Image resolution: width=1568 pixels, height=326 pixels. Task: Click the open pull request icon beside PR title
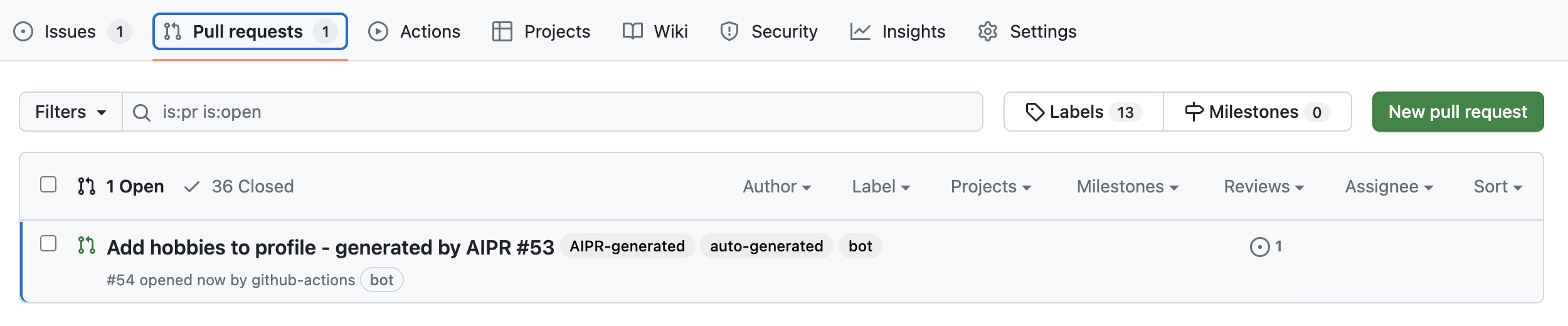(x=87, y=246)
